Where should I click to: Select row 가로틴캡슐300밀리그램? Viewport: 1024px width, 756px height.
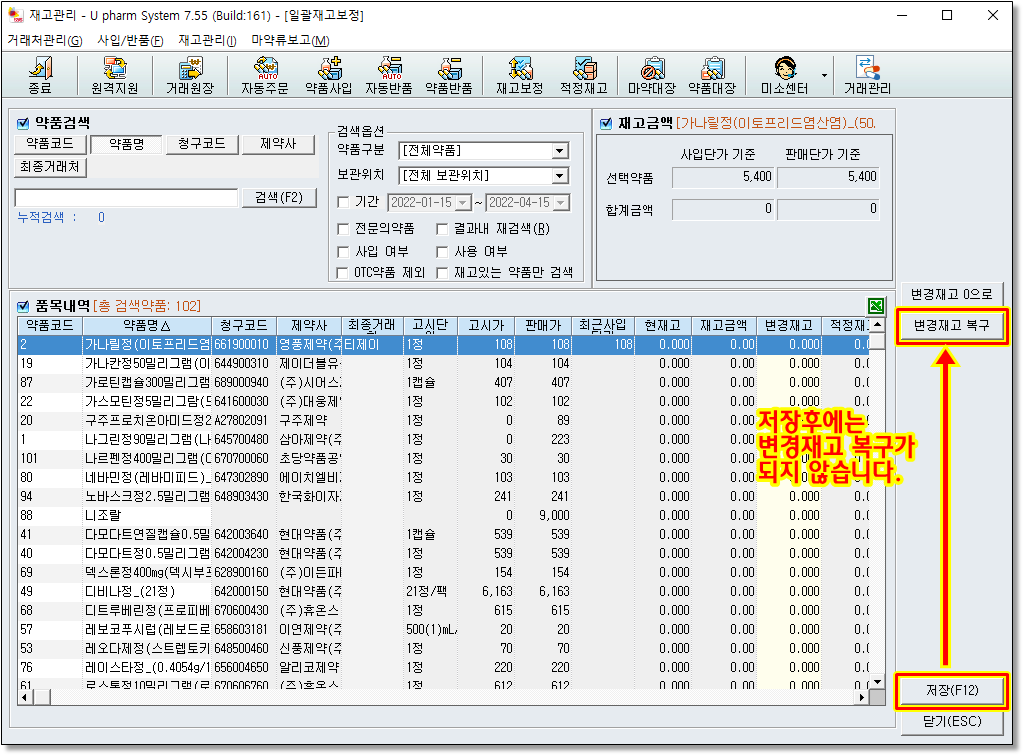[x=444, y=383]
